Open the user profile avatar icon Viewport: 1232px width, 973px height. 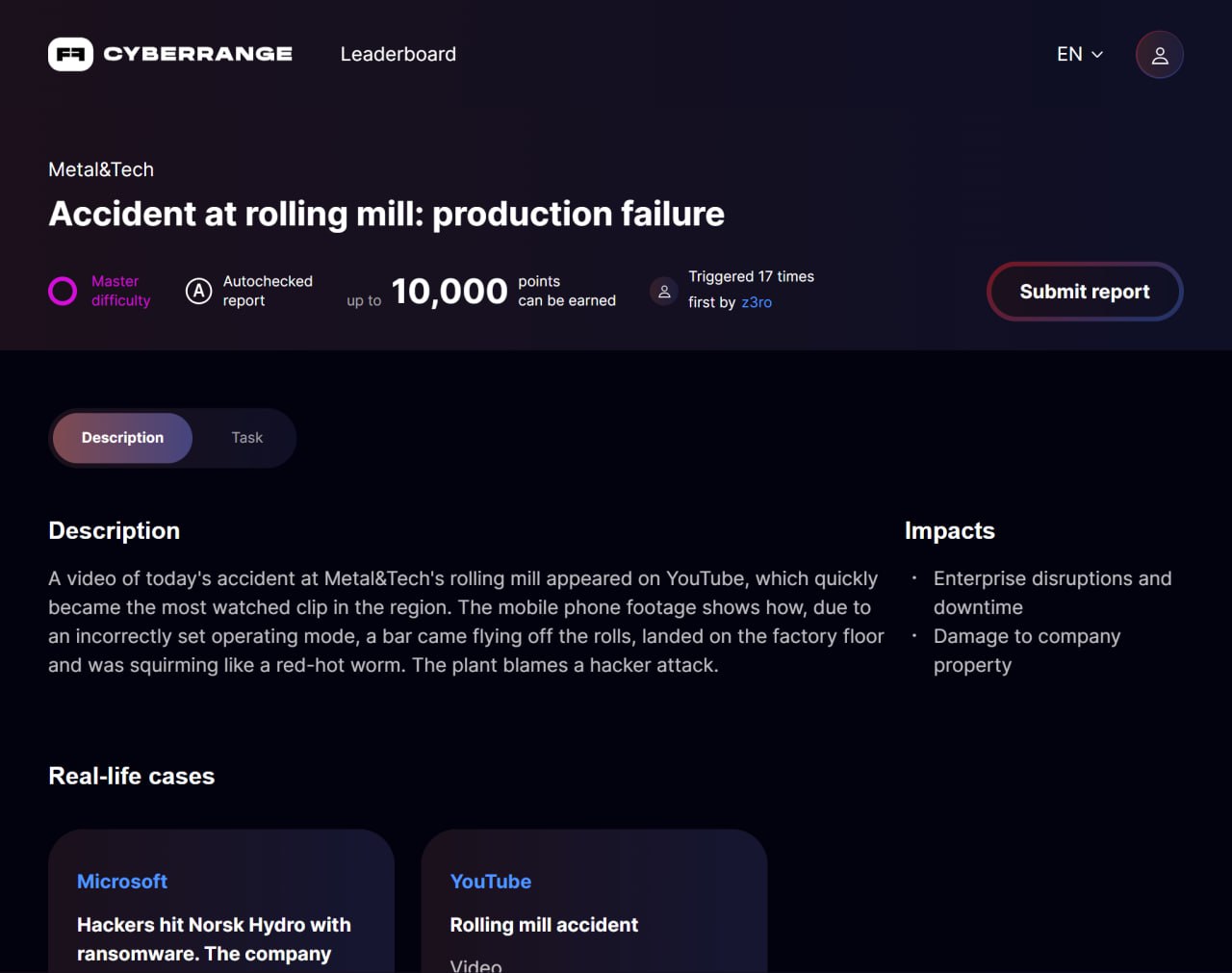point(1159,55)
